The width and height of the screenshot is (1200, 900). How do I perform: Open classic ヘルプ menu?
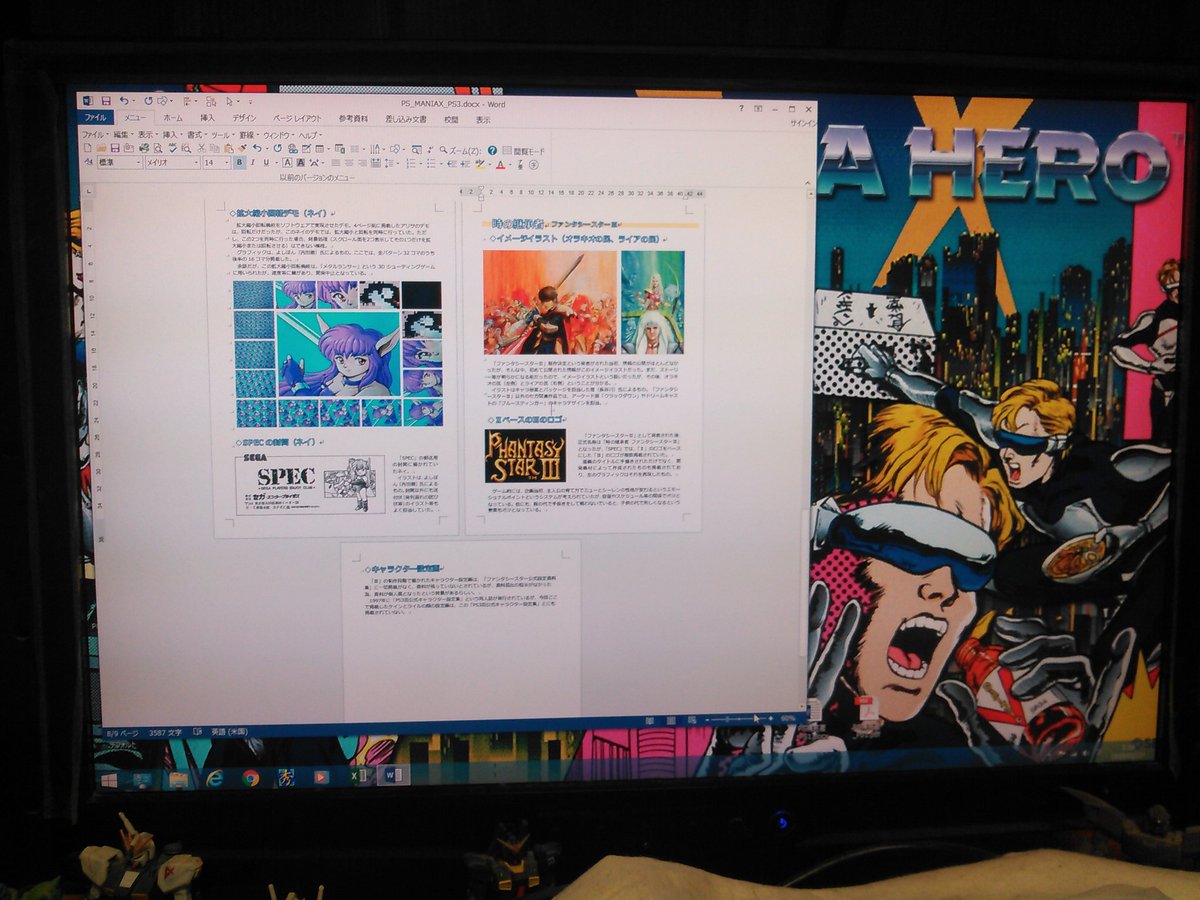[311, 135]
